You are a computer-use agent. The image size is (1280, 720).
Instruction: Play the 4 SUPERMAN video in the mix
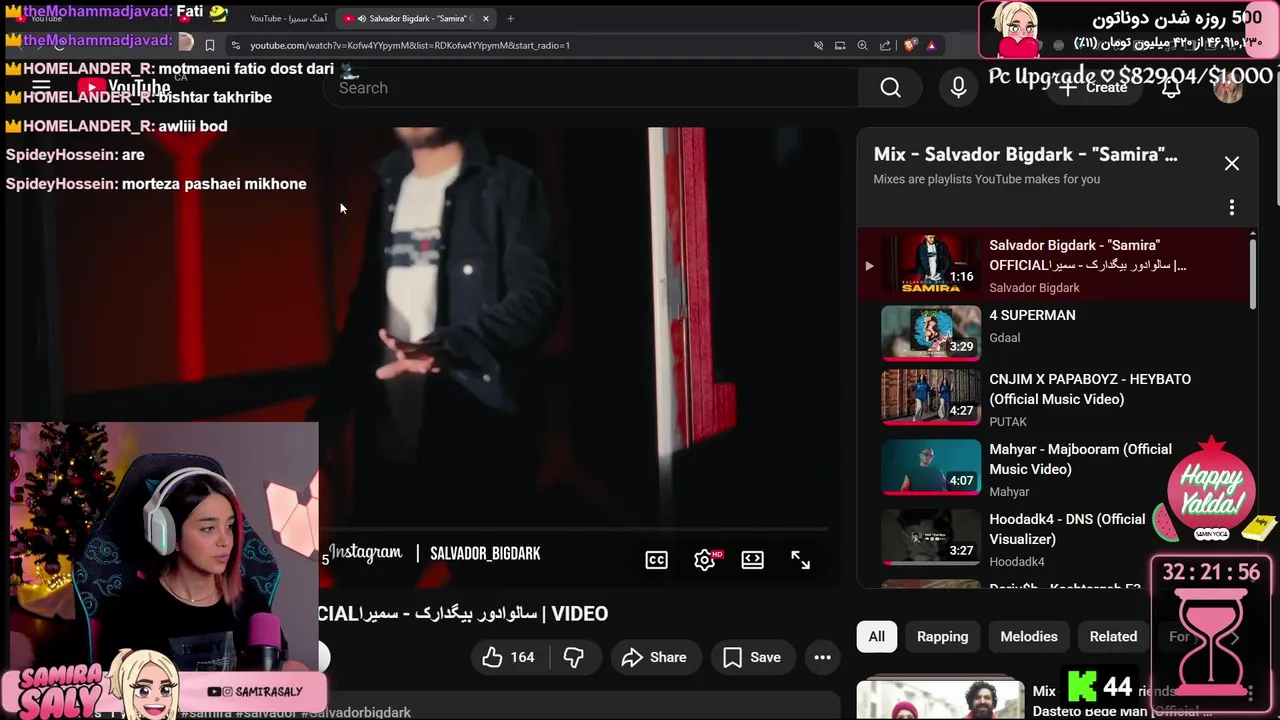click(x=1053, y=333)
